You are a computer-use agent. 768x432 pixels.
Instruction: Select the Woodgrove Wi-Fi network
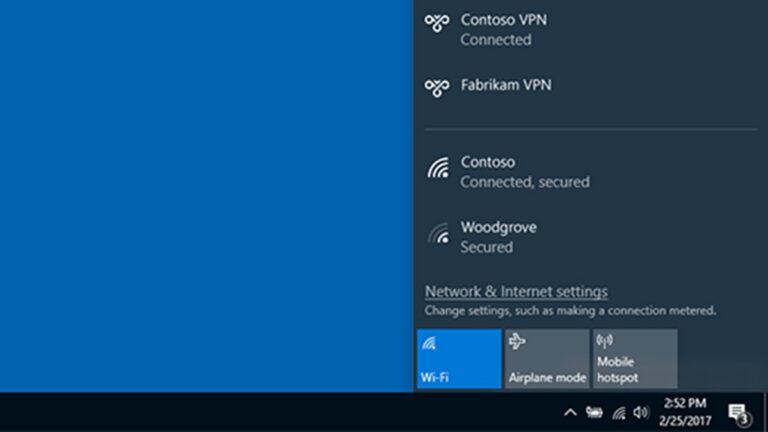coord(591,237)
